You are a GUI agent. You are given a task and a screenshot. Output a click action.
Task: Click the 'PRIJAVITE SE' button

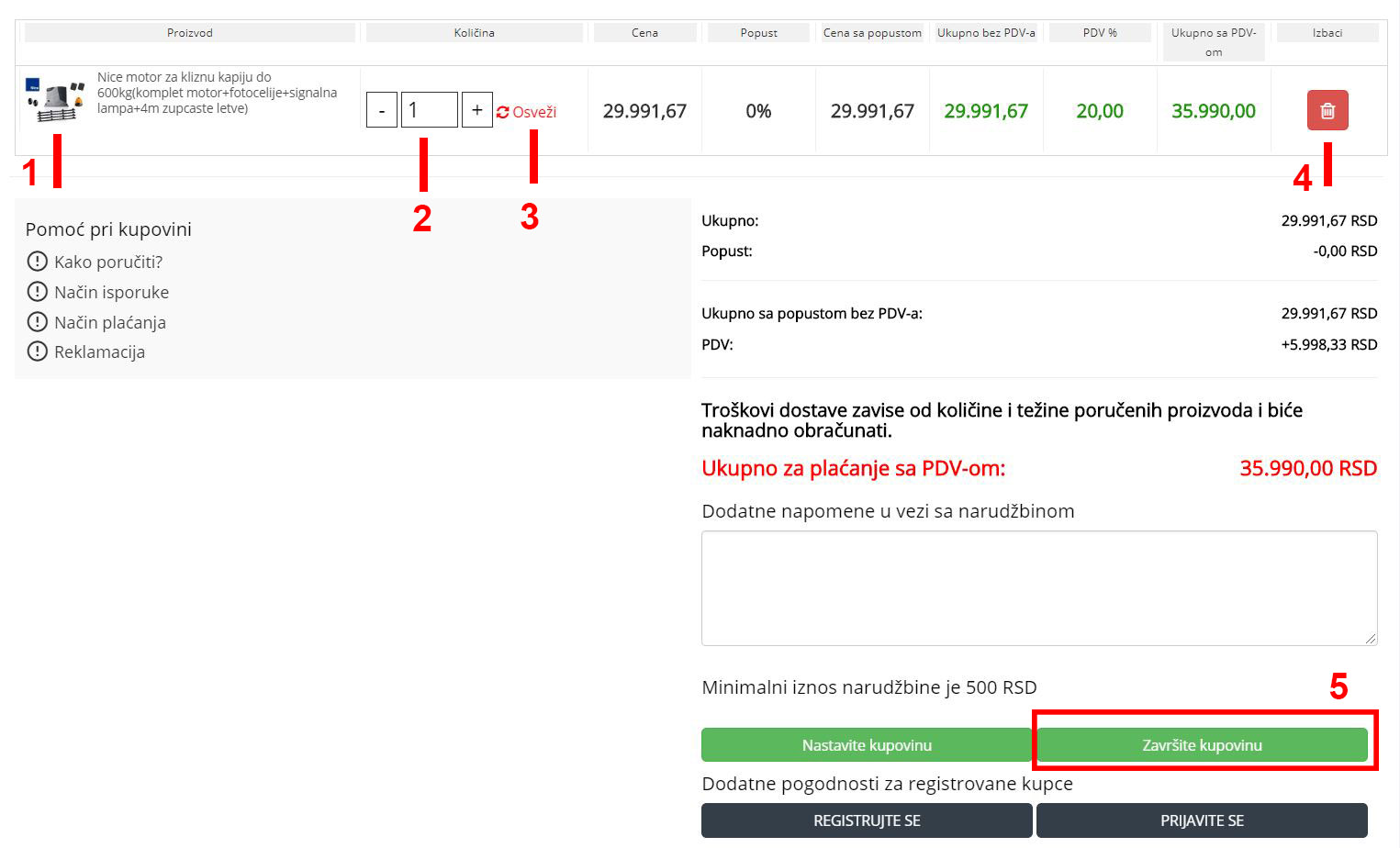[x=1202, y=820]
